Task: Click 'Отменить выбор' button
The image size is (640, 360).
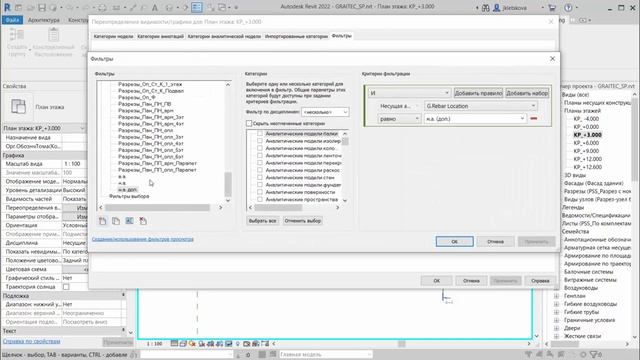Action: tap(302, 221)
